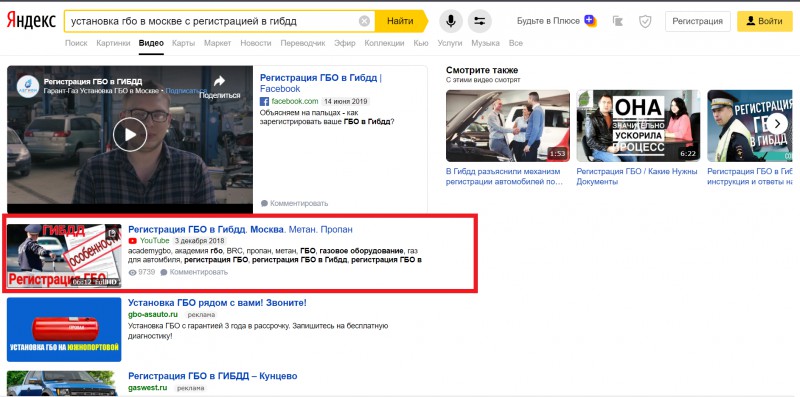Image resolution: width=800 pixels, height=397 pixels.
Task: Click 'Будьте в Плюсе' link
Action: [x=548, y=21]
